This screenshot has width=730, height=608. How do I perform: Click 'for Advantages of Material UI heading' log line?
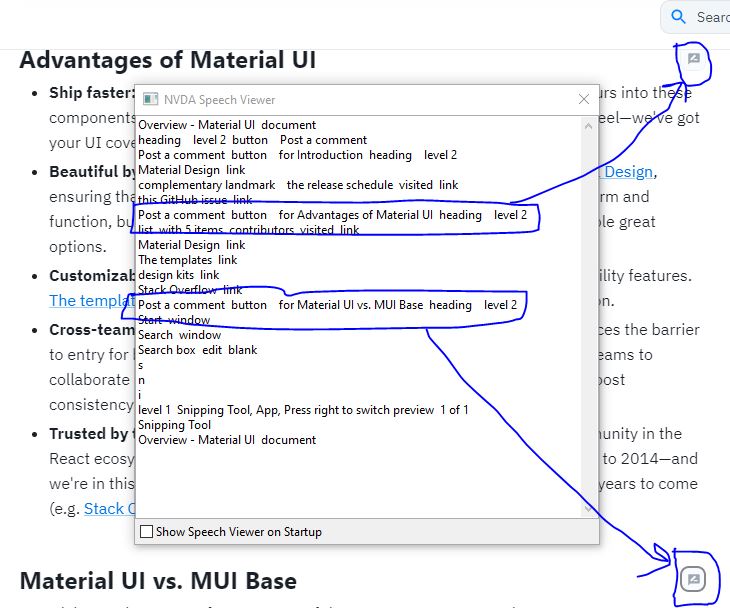[332, 215]
